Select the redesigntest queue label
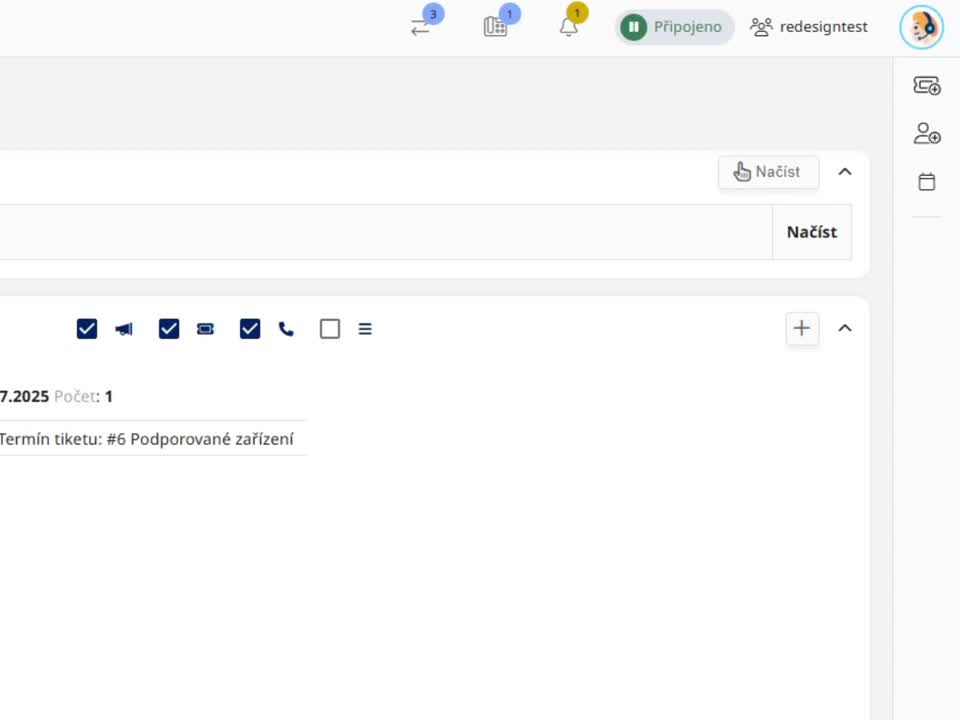Image resolution: width=960 pixels, height=720 pixels. (823, 27)
